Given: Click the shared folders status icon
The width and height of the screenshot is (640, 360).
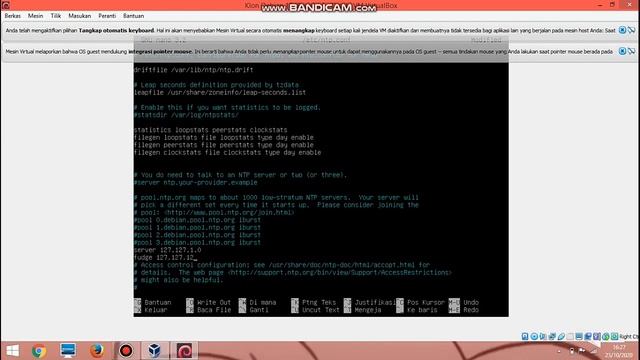Looking at the screenshot, I should (x=571, y=336).
